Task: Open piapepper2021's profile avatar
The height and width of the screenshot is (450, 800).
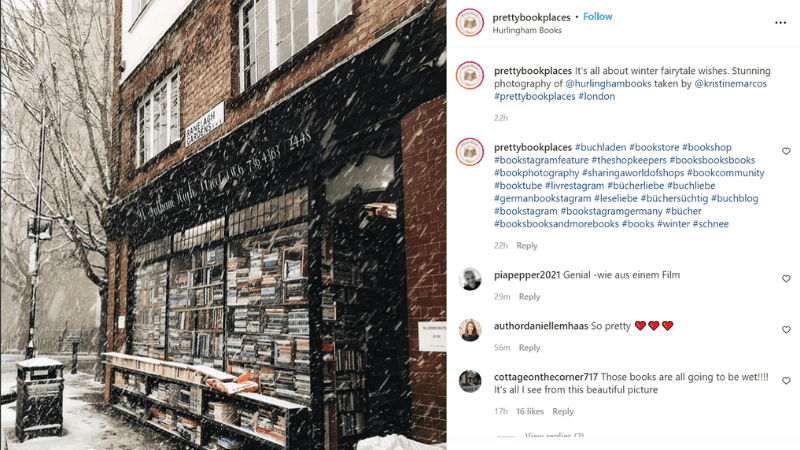Action: [x=469, y=279]
